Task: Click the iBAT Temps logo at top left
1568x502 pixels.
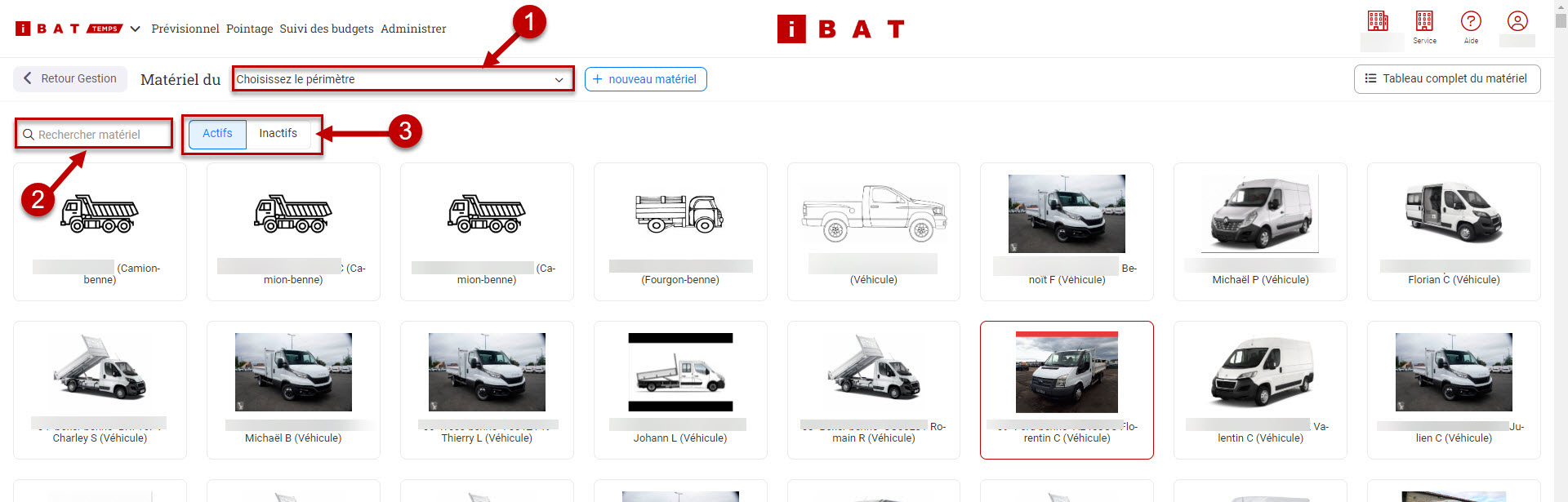Action: coord(69,29)
